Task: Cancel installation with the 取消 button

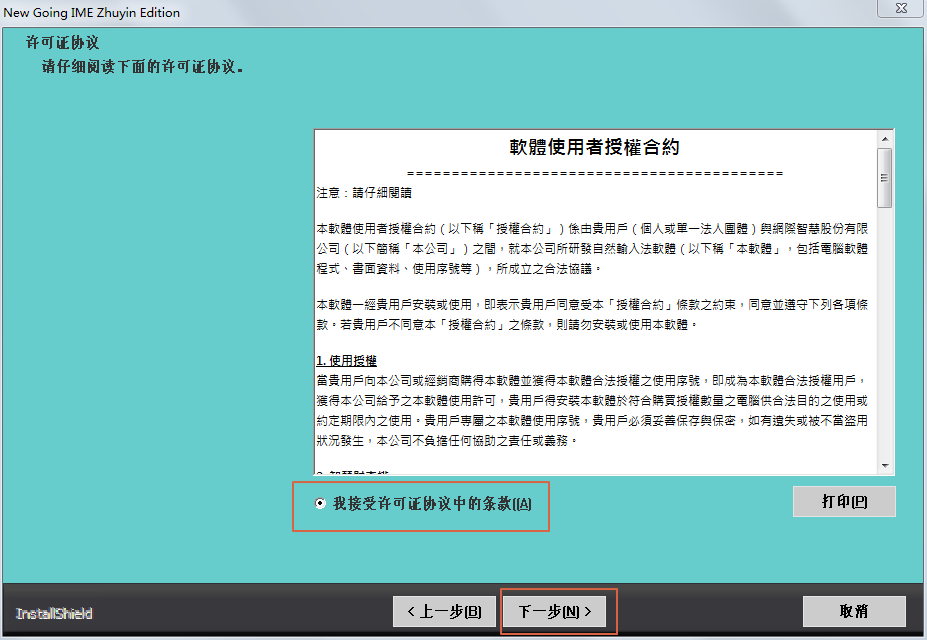Action: click(x=854, y=611)
